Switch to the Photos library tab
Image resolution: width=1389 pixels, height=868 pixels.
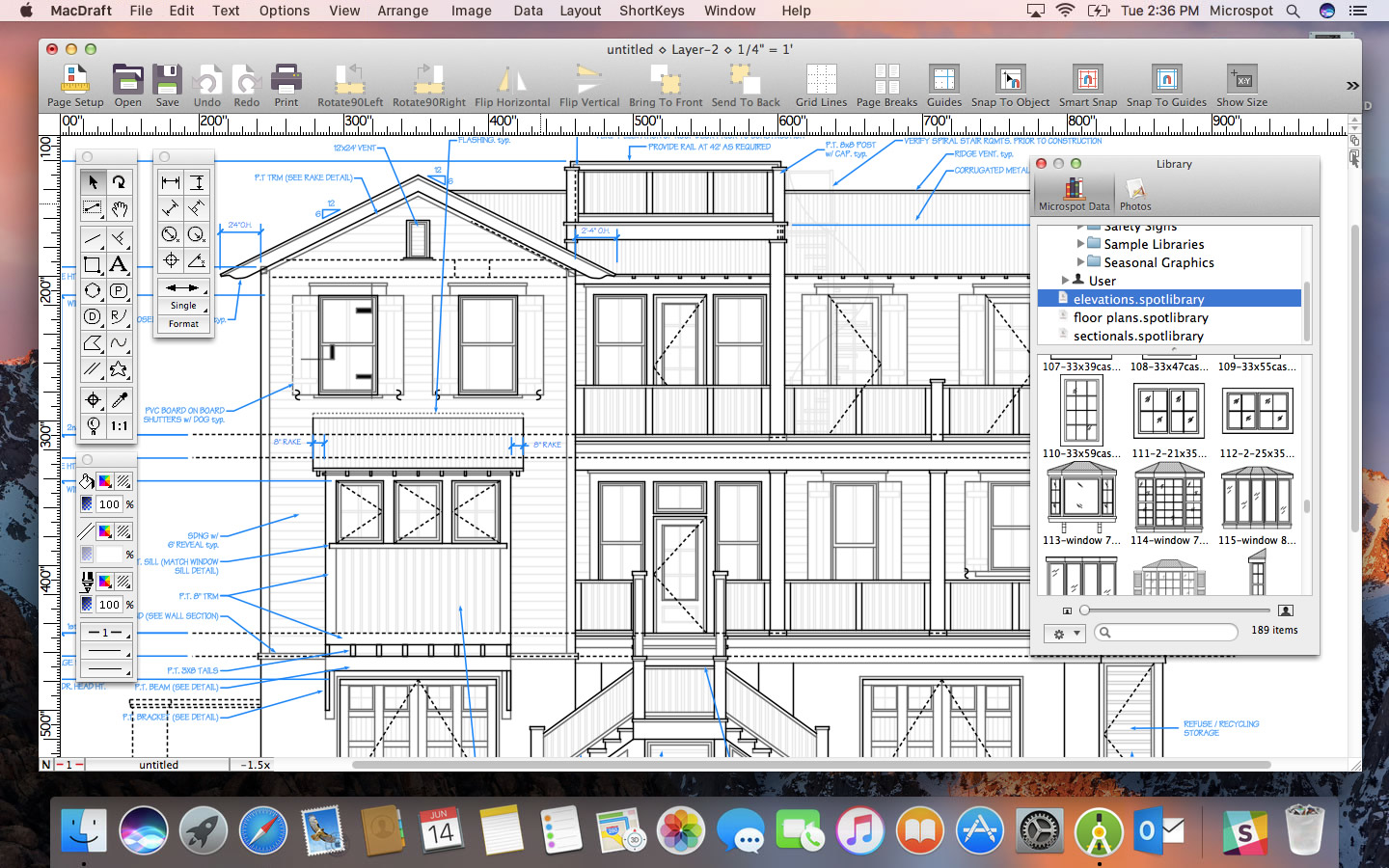pyautogui.click(x=1135, y=195)
